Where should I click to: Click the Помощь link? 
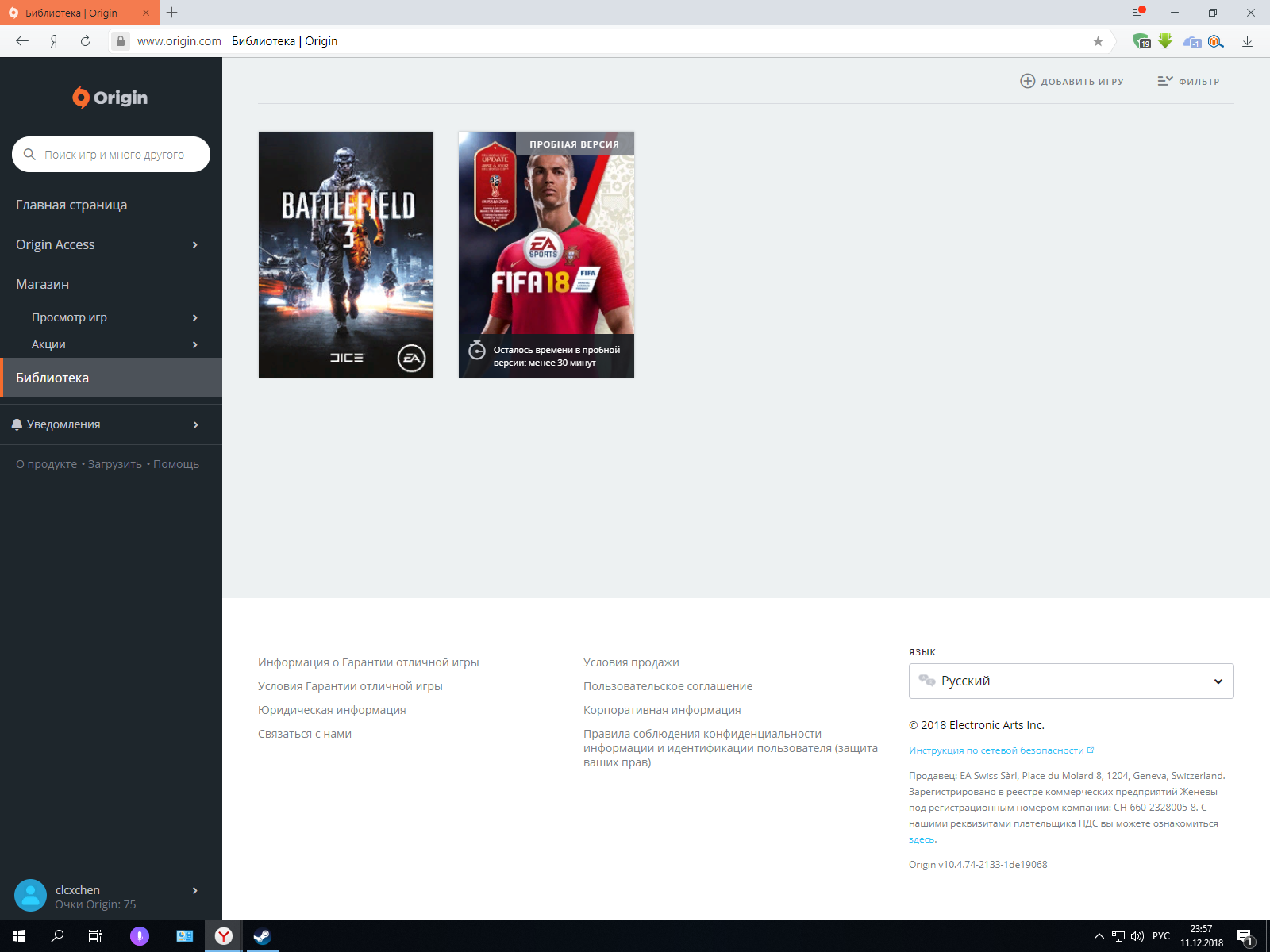(x=176, y=464)
